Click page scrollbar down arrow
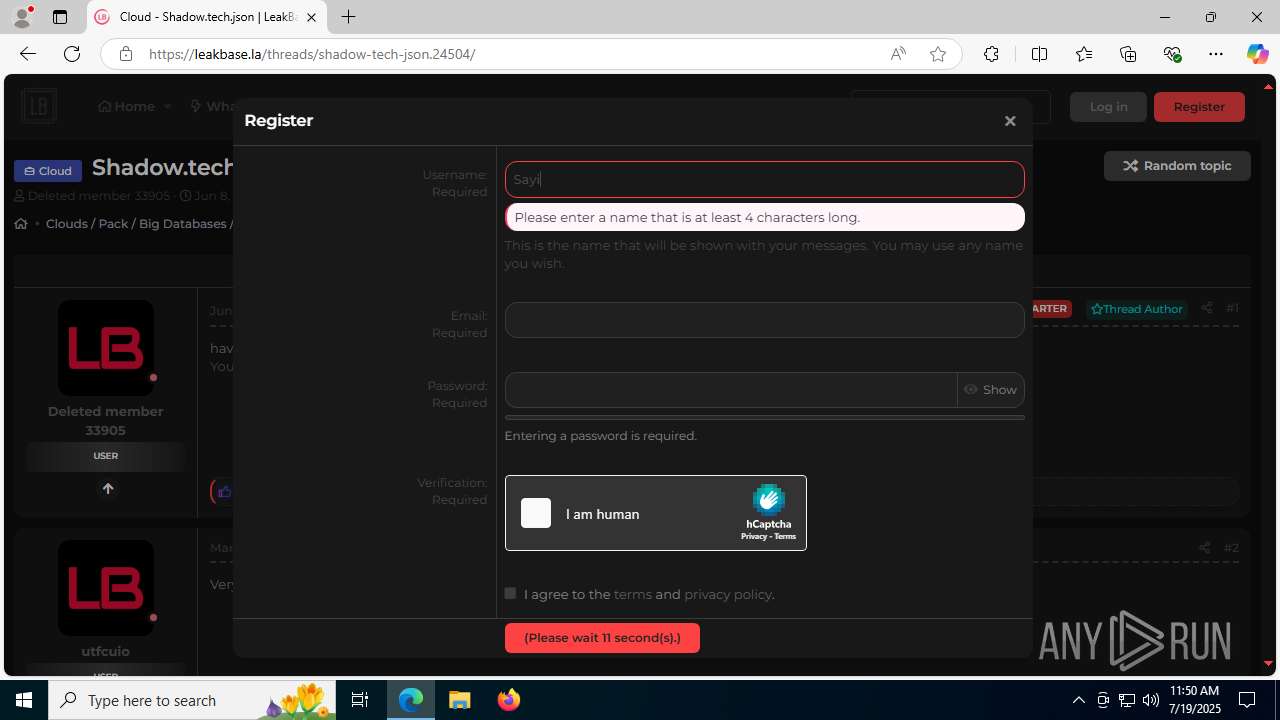 (1268, 663)
